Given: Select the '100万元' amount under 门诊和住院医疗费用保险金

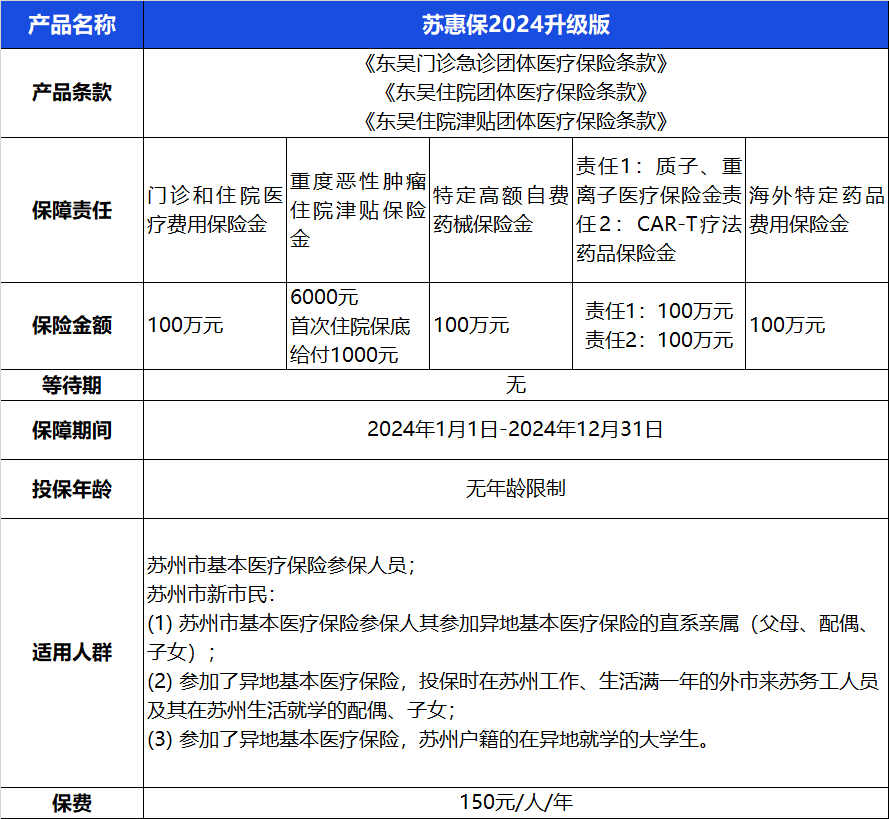Looking at the screenshot, I should click(185, 326).
